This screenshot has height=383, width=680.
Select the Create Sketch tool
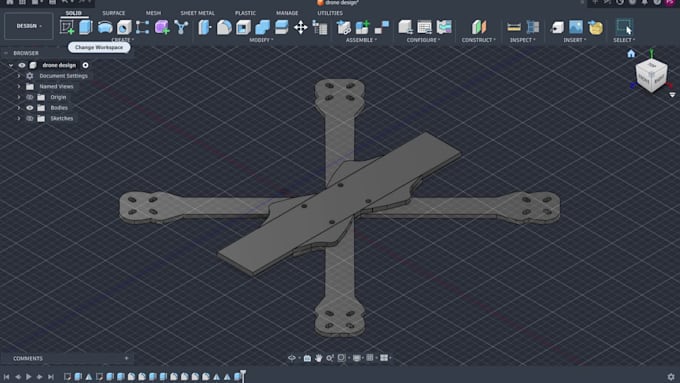click(x=67, y=27)
